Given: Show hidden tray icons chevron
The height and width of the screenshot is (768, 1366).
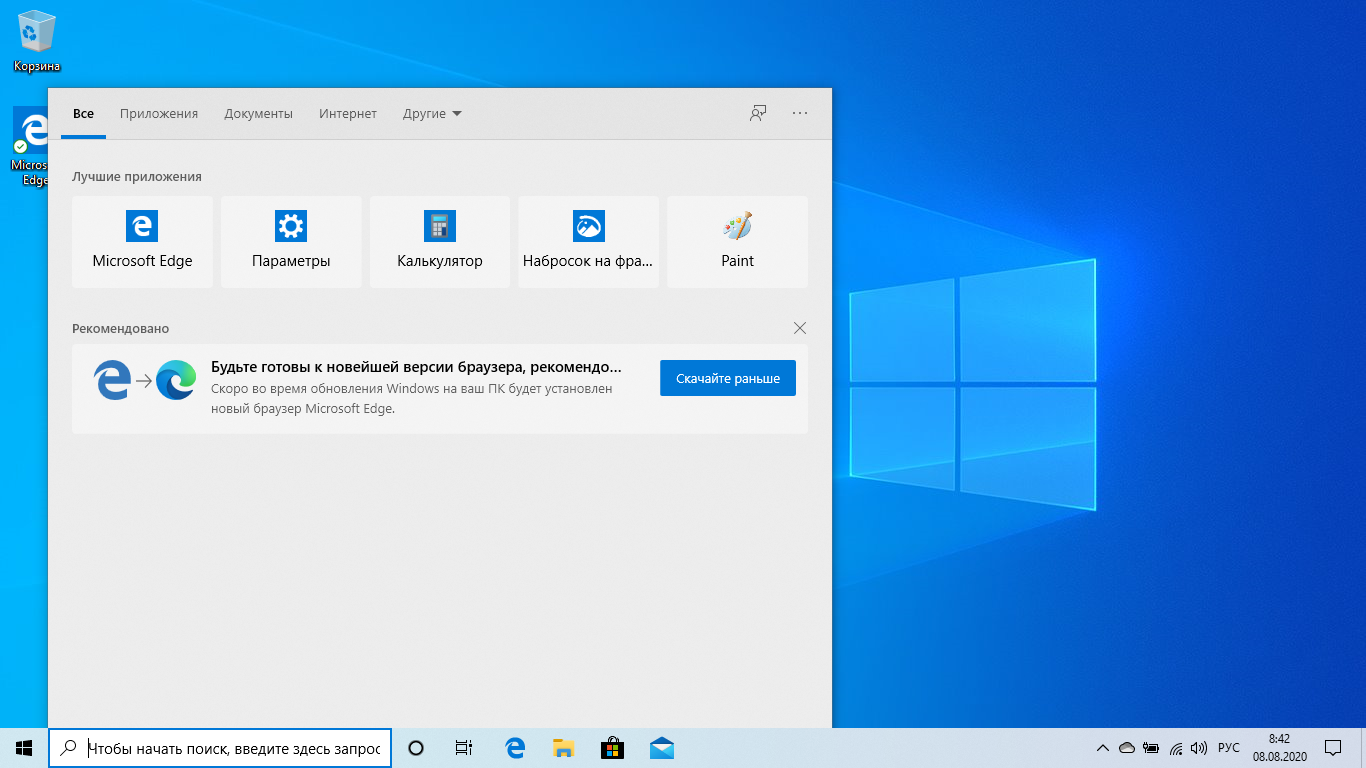Looking at the screenshot, I should click(x=1103, y=748).
